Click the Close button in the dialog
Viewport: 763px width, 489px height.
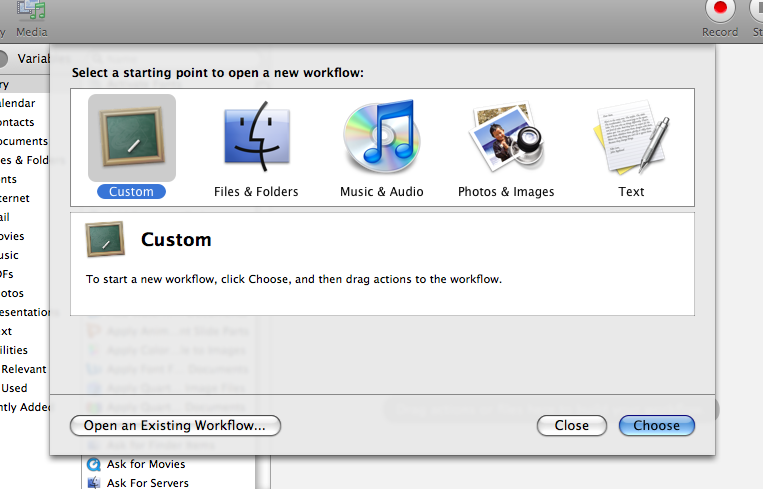tap(572, 426)
